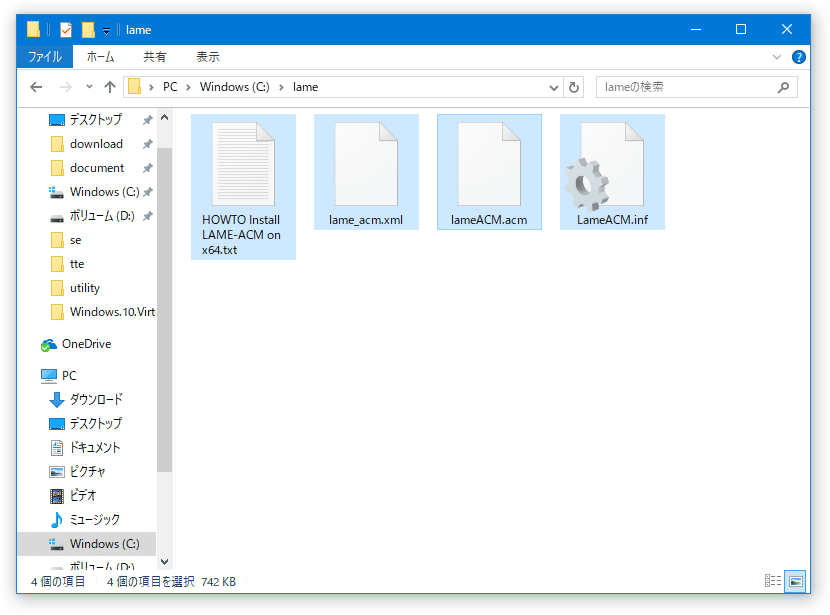
Task: Click the ミュージック music note icon
Action: (56, 520)
